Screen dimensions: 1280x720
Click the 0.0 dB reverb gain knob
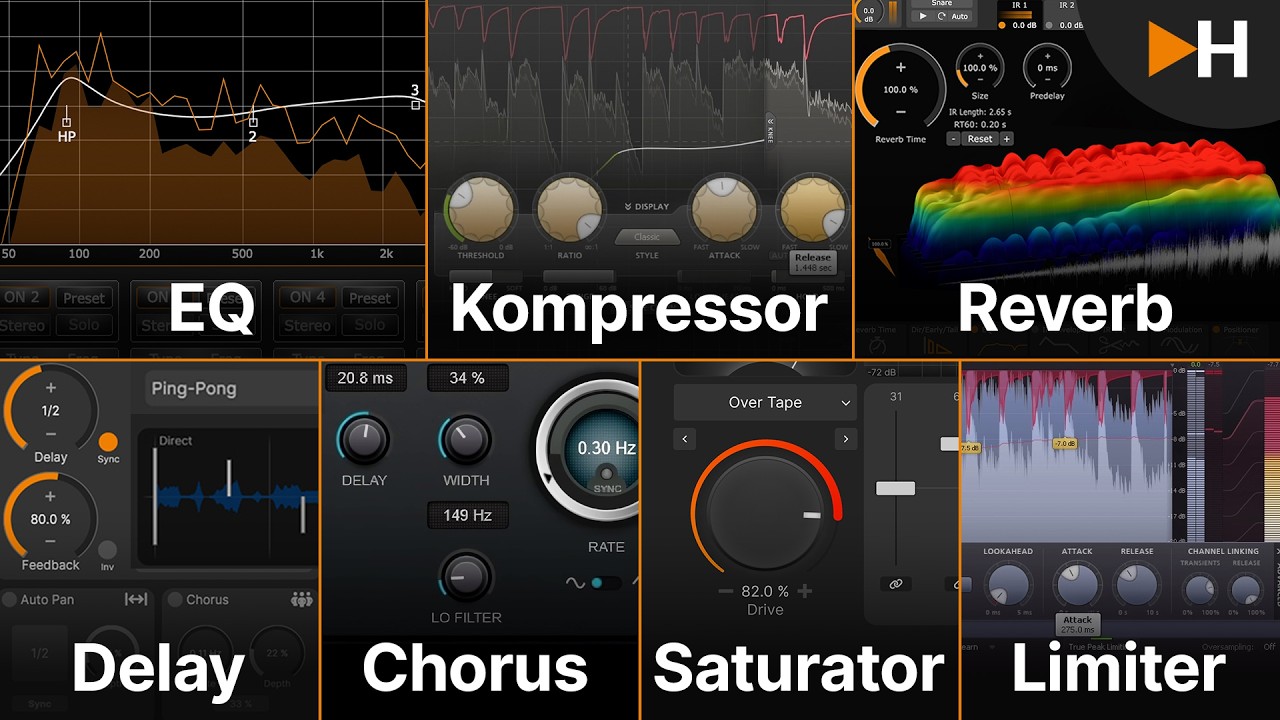[867, 12]
